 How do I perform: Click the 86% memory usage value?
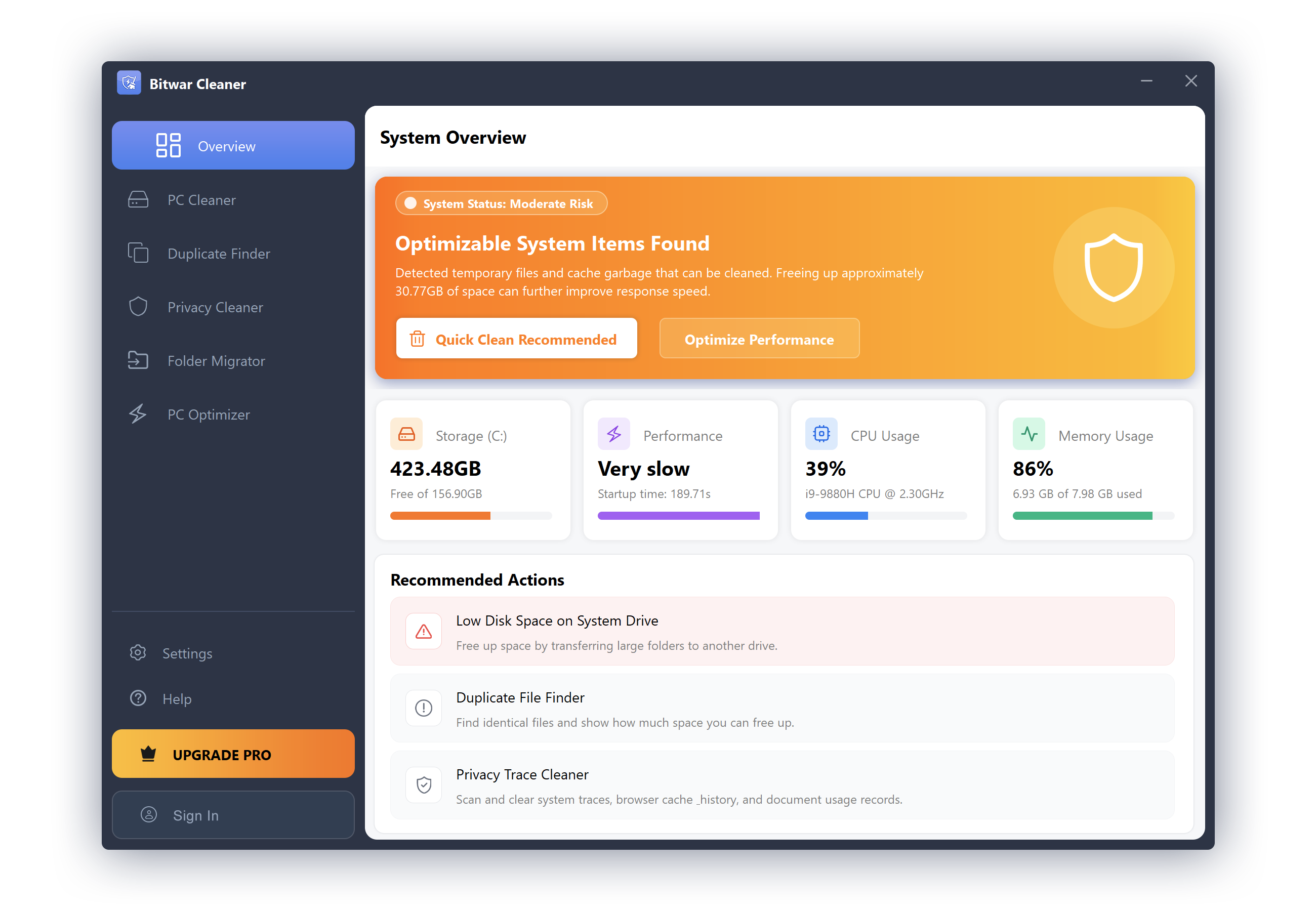tap(1033, 469)
